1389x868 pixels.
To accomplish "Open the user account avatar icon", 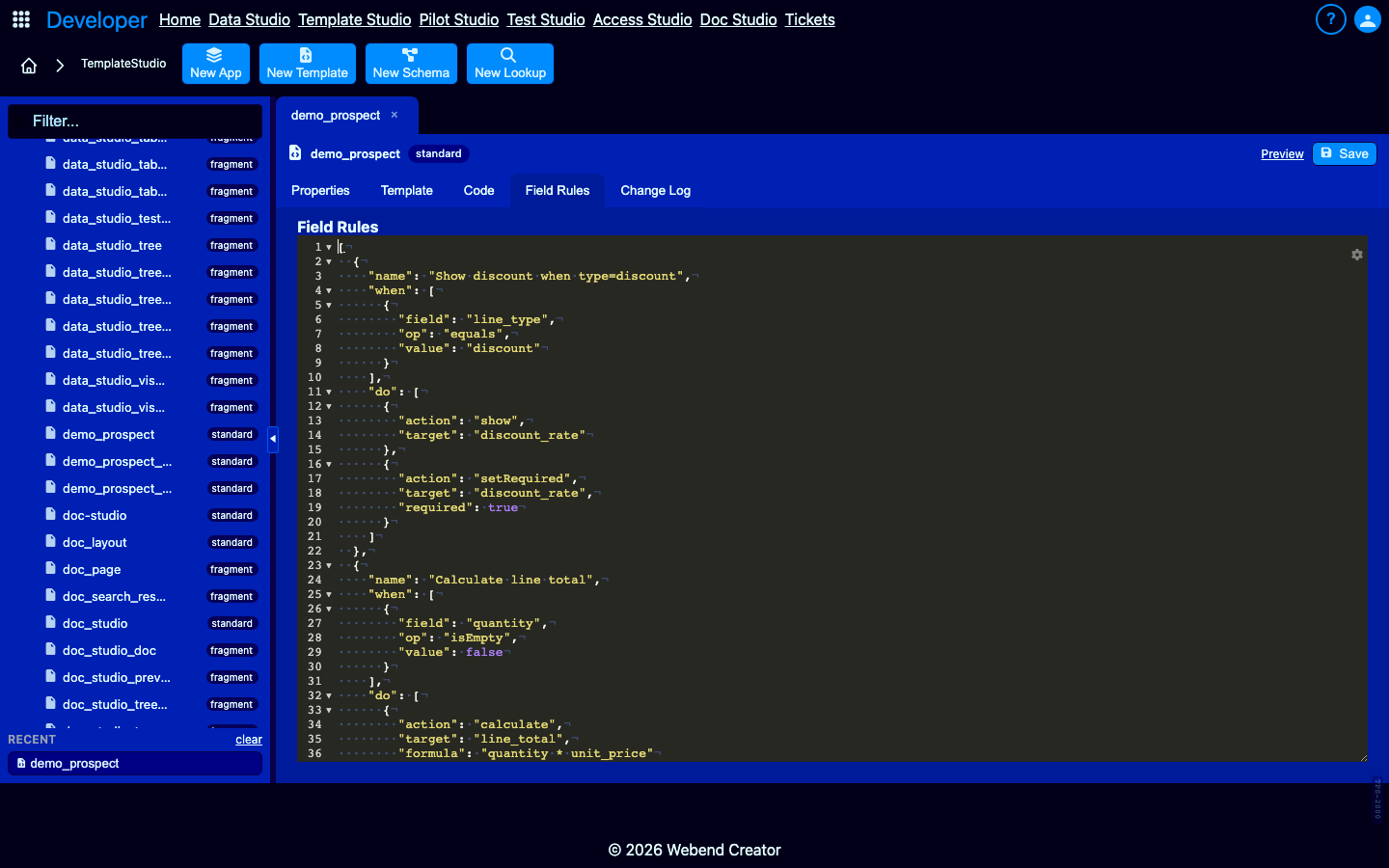I will click(x=1368, y=19).
